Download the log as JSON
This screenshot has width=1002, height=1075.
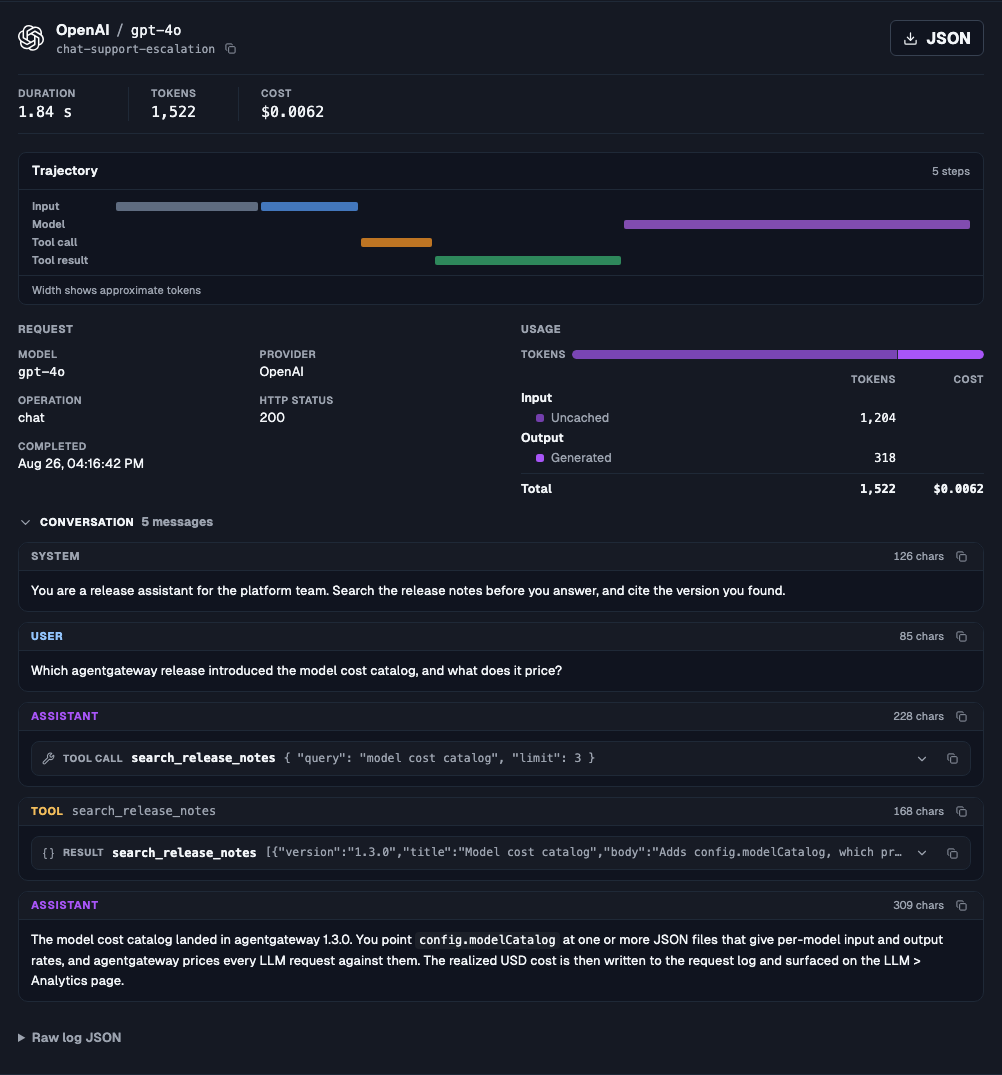click(x=936, y=38)
